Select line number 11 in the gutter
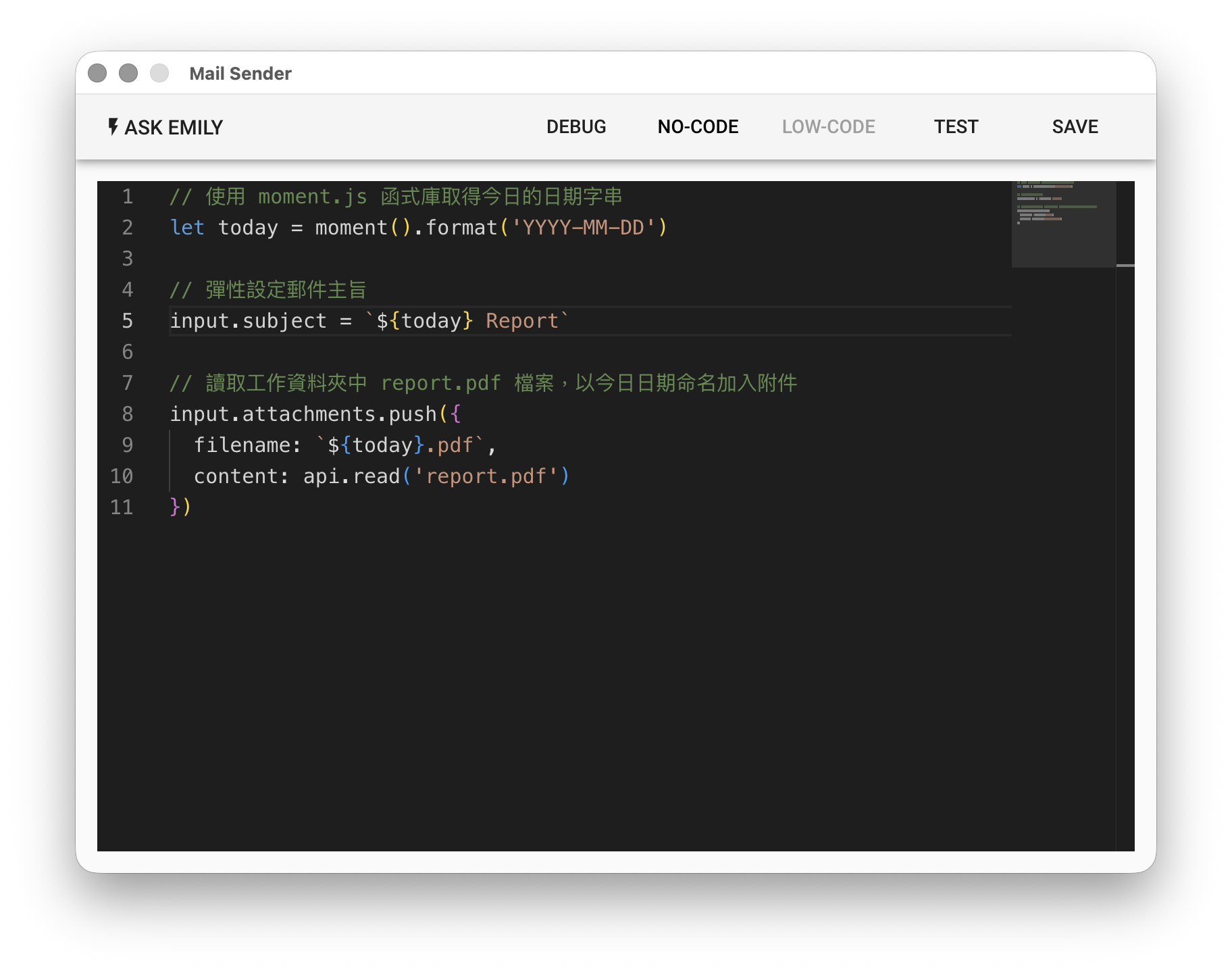The height and width of the screenshot is (973, 1232). pyautogui.click(x=122, y=507)
